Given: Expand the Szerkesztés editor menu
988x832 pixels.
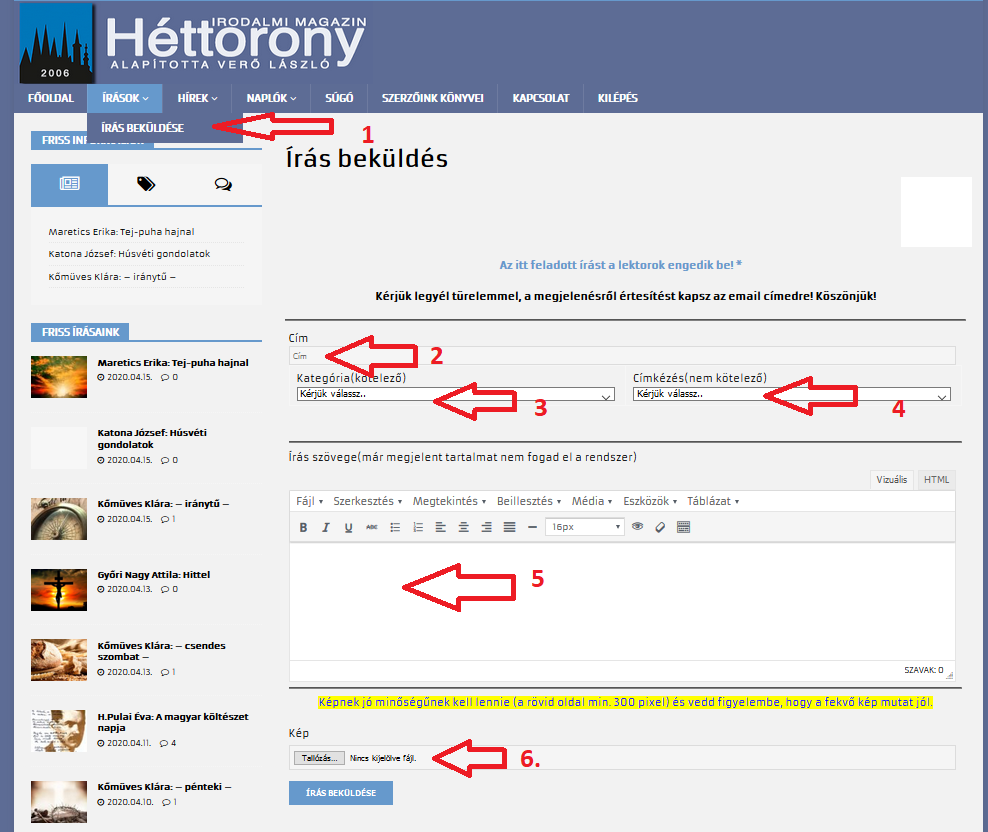Looking at the screenshot, I should pyautogui.click(x=367, y=501).
